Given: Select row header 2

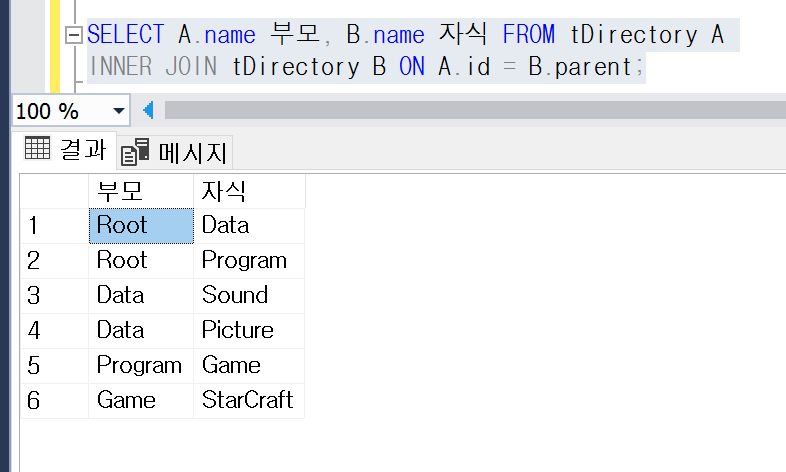Looking at the screenshot, I should point(55,261).
